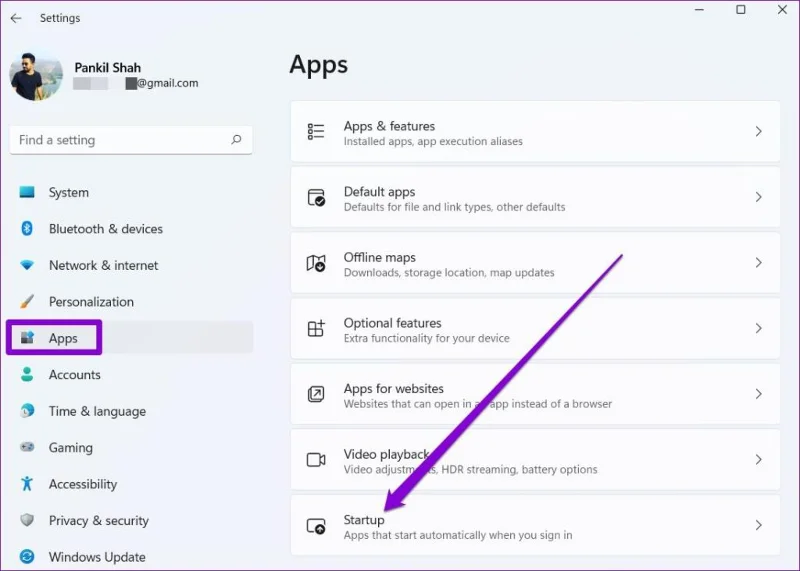Open Offline maps

click(x=535, y=263)
